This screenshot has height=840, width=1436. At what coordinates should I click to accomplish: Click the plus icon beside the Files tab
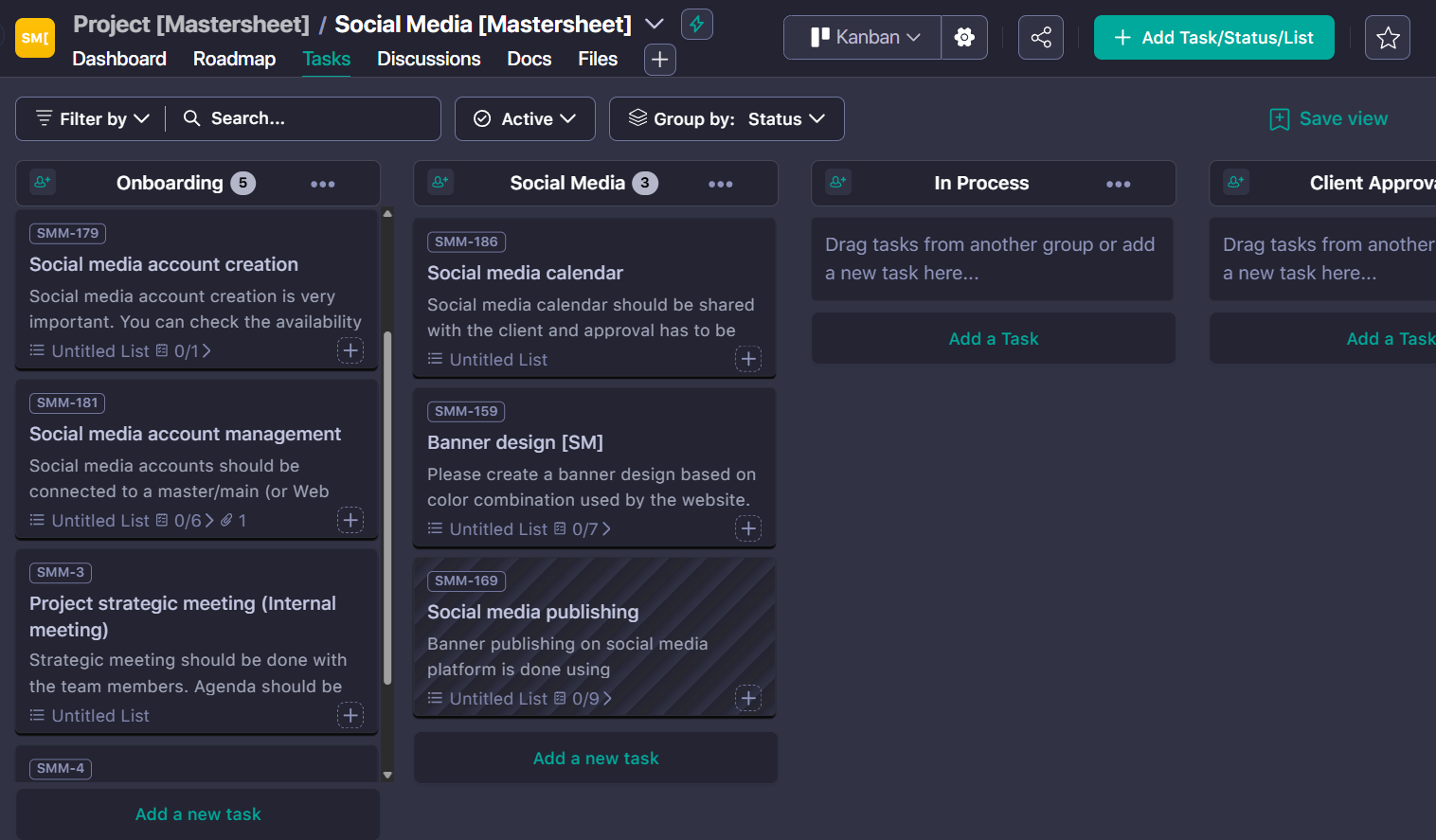pyautogui.click(x=659, y=59)
